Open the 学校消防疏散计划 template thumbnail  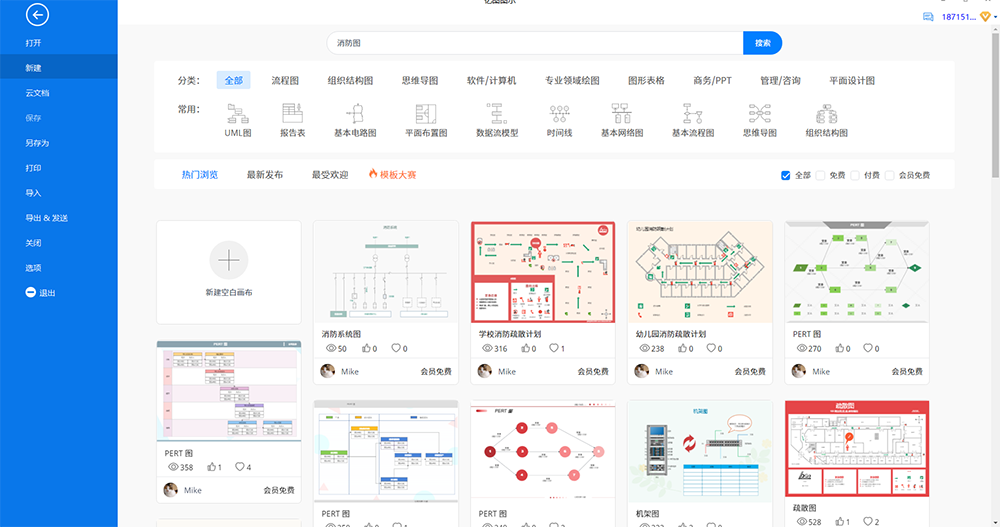coord(543,272)
